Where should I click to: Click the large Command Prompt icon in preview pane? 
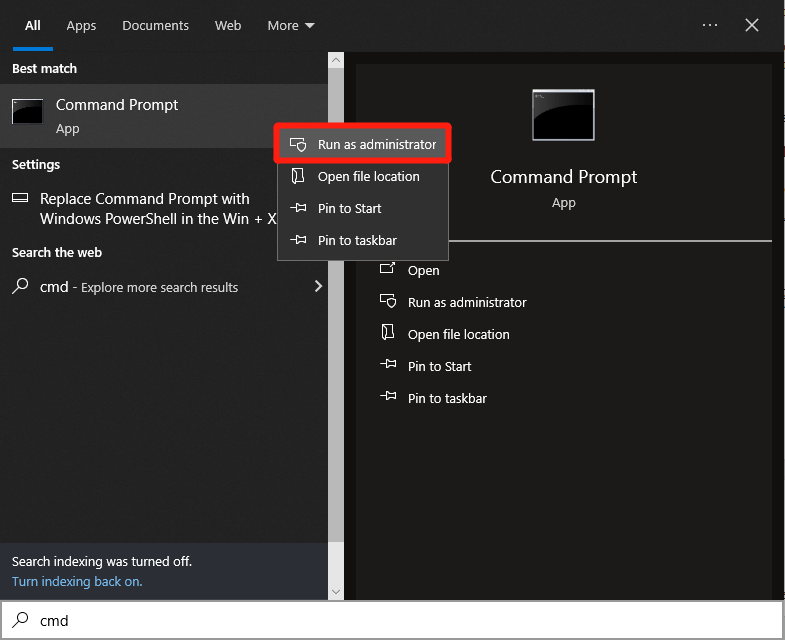point(563,115)
